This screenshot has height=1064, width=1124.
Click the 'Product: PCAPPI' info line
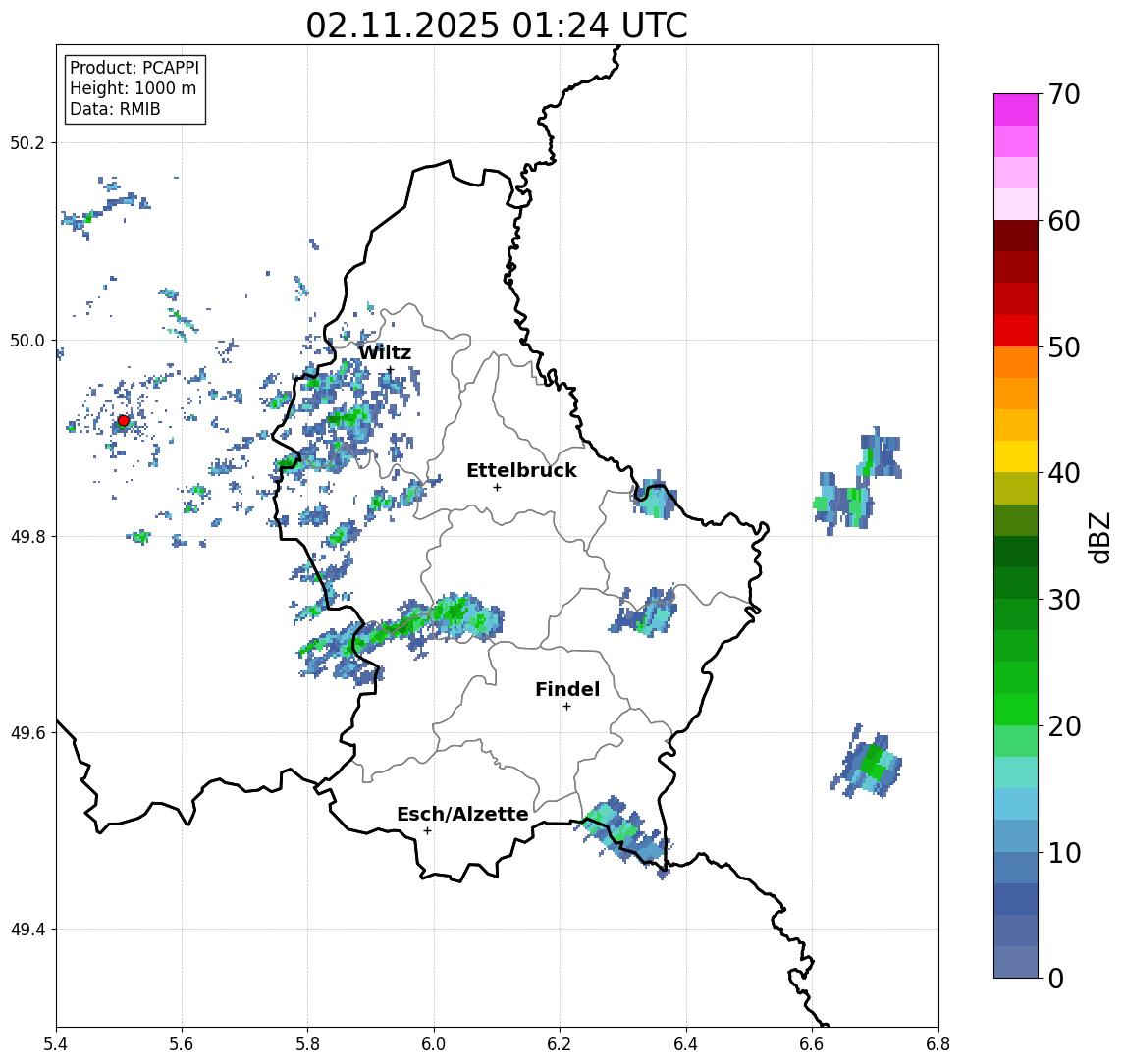point(134,68)
